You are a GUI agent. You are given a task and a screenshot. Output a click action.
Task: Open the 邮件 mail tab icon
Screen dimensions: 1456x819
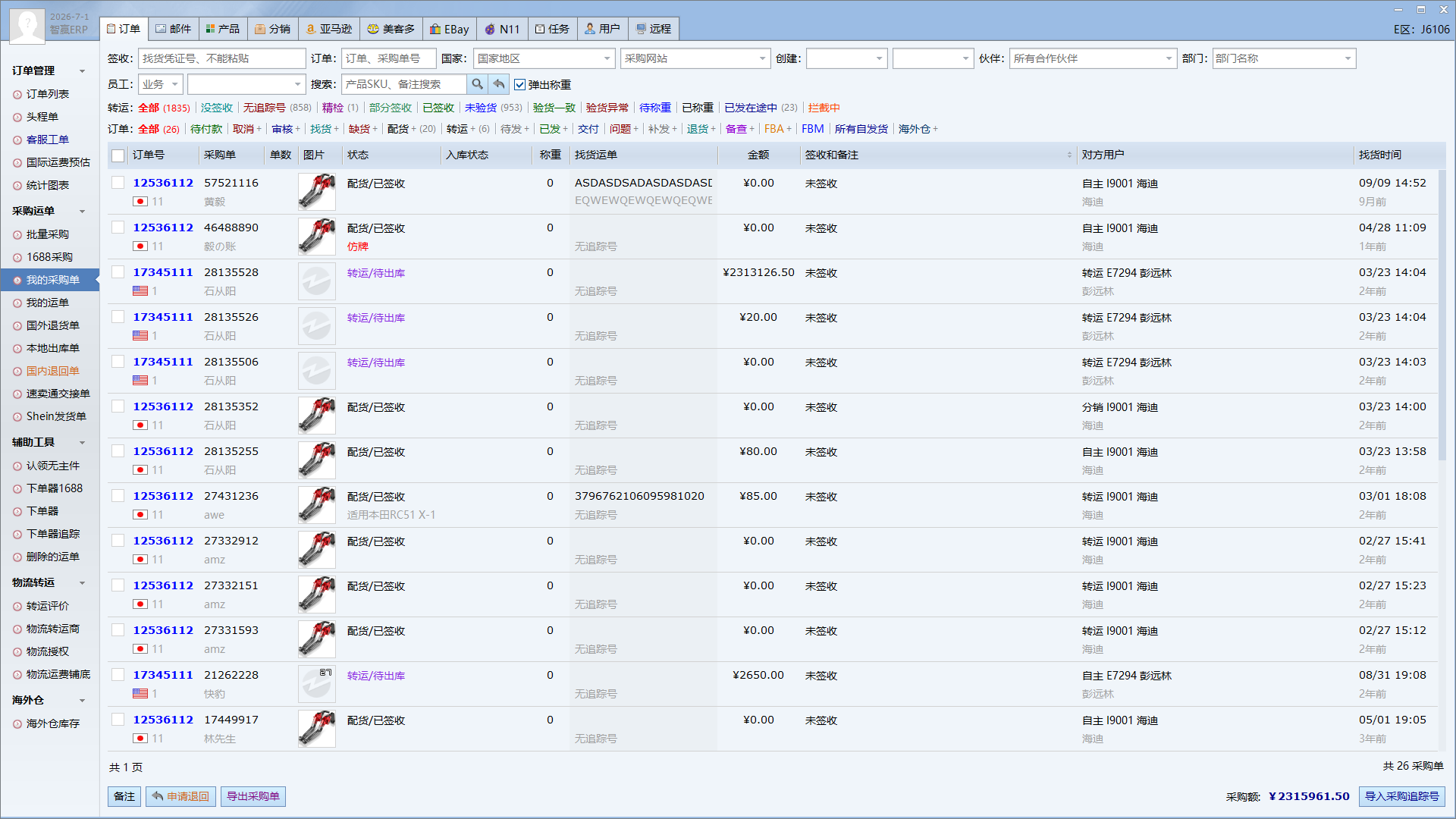coord(161,29)
